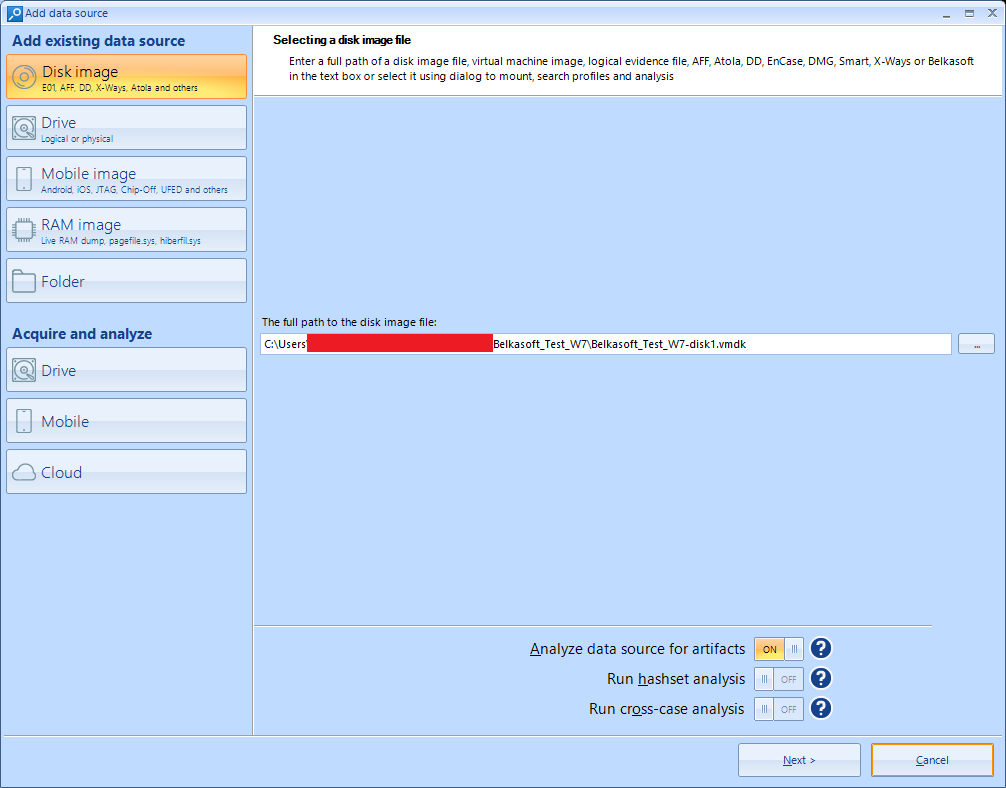1006x788 pixels.
Task: Select the Disk image source option
Action: point(126,77)
